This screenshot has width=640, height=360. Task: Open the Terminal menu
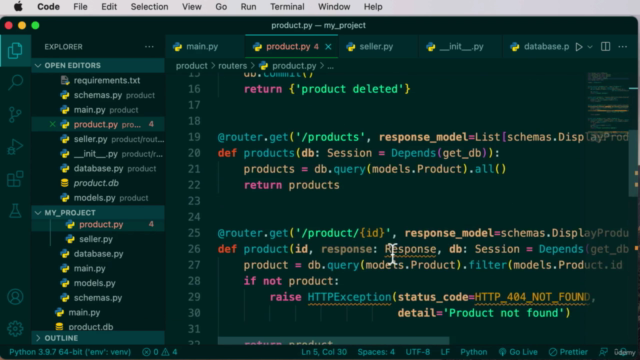tap(287, 7)
